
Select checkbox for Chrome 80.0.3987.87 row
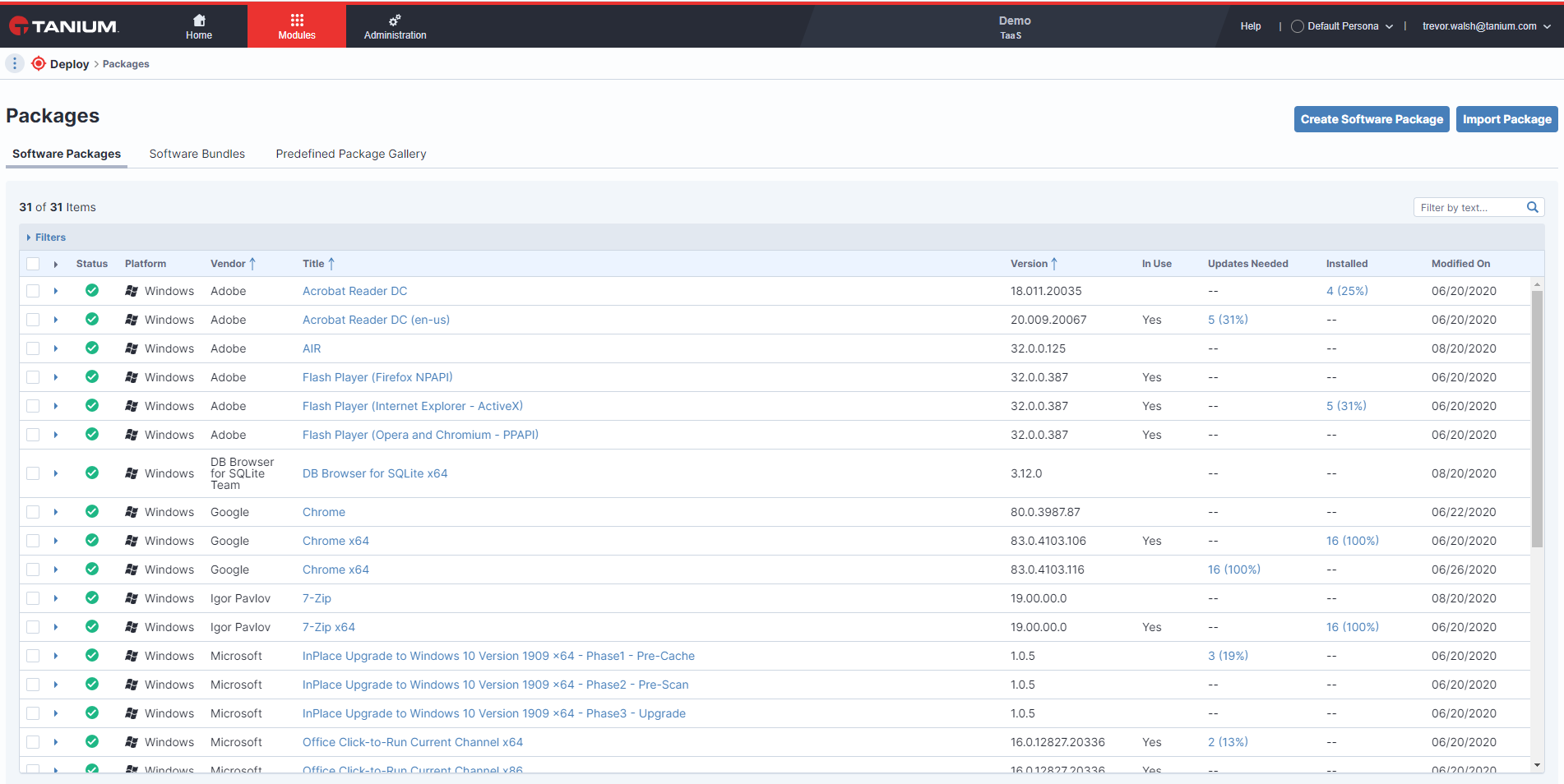(33, 512)
